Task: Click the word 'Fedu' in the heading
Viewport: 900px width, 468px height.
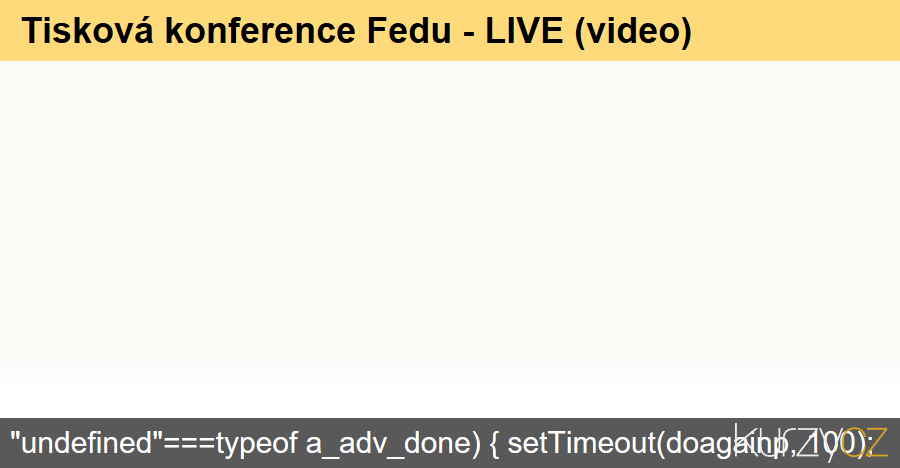Action: click(x=409, y=30)
